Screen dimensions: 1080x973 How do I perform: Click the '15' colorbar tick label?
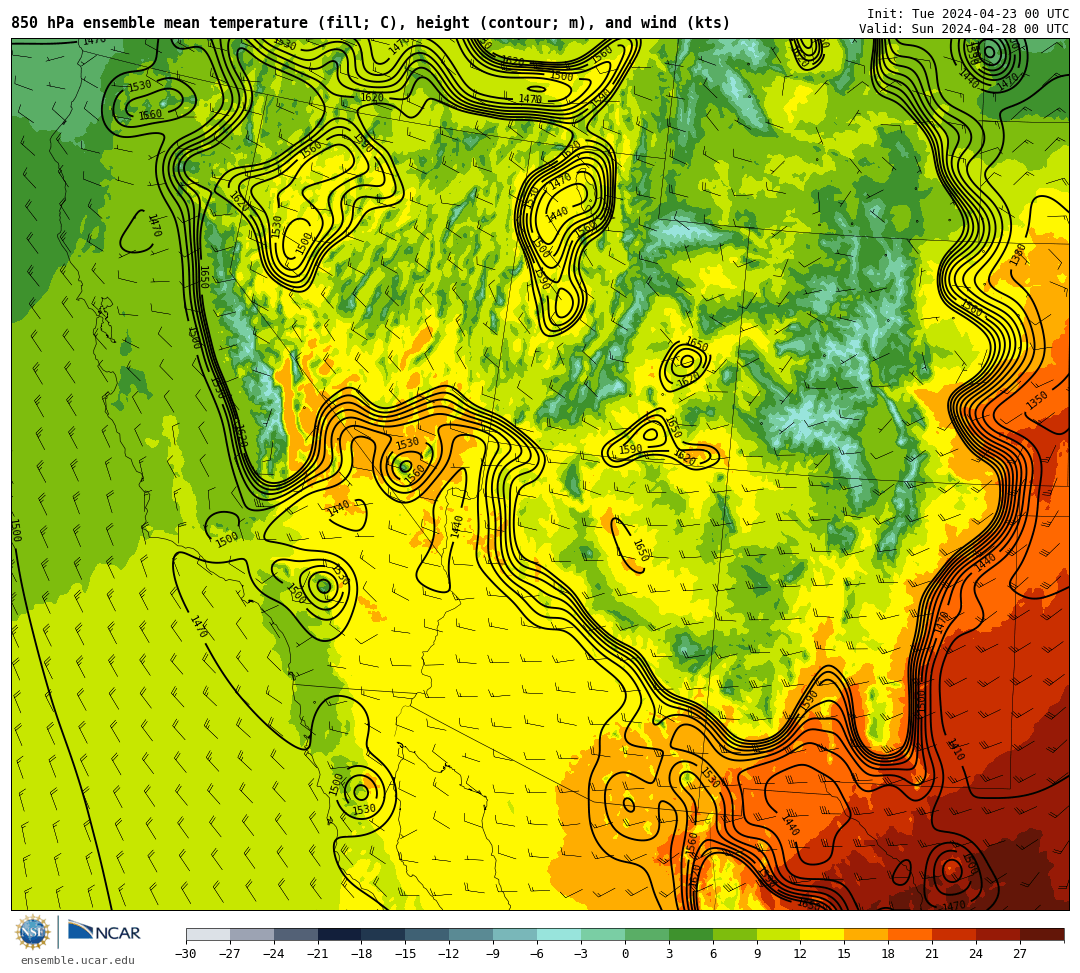(x=844, y=954)
